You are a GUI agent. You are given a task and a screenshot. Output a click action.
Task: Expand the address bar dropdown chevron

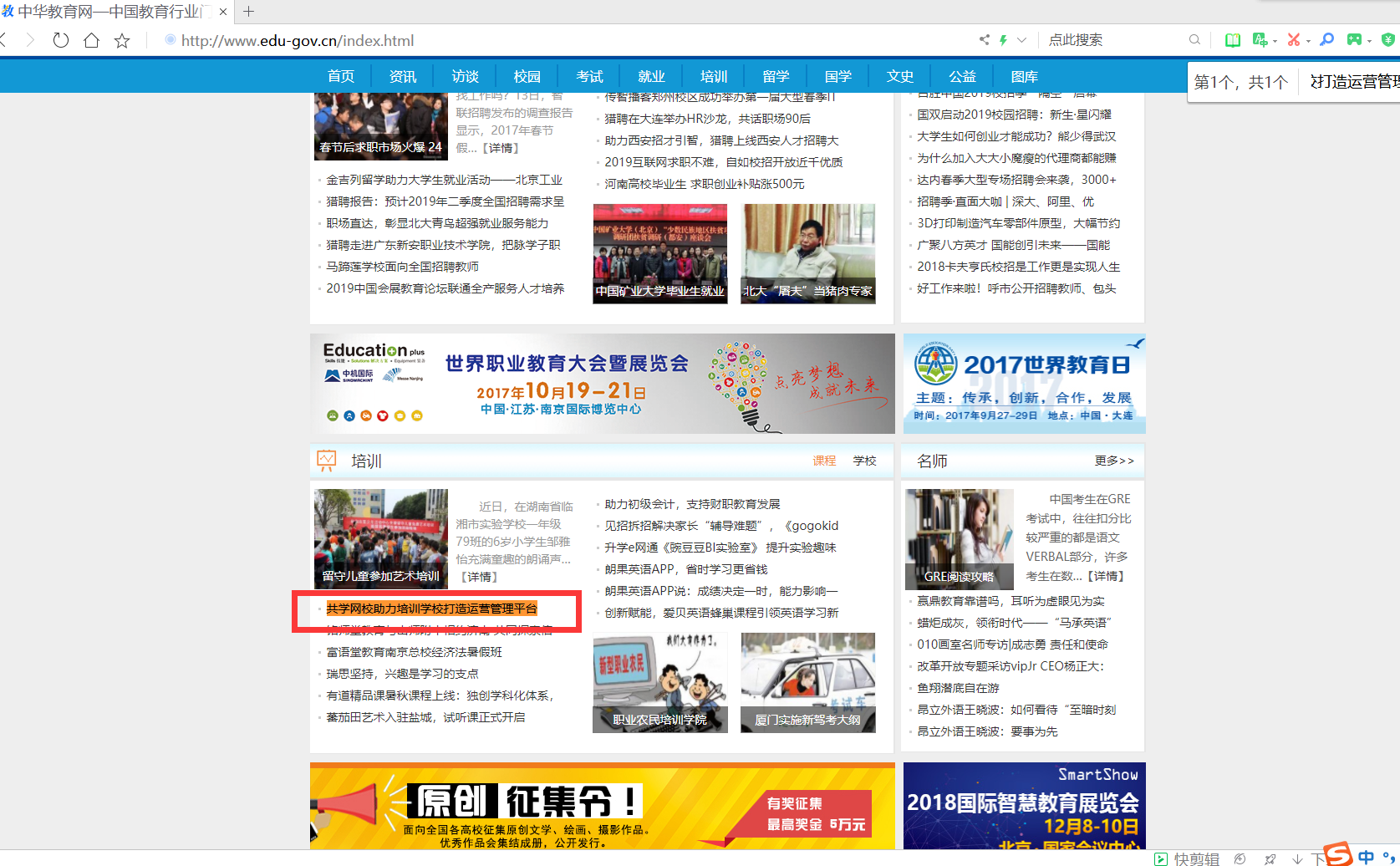click(1021, 39)
